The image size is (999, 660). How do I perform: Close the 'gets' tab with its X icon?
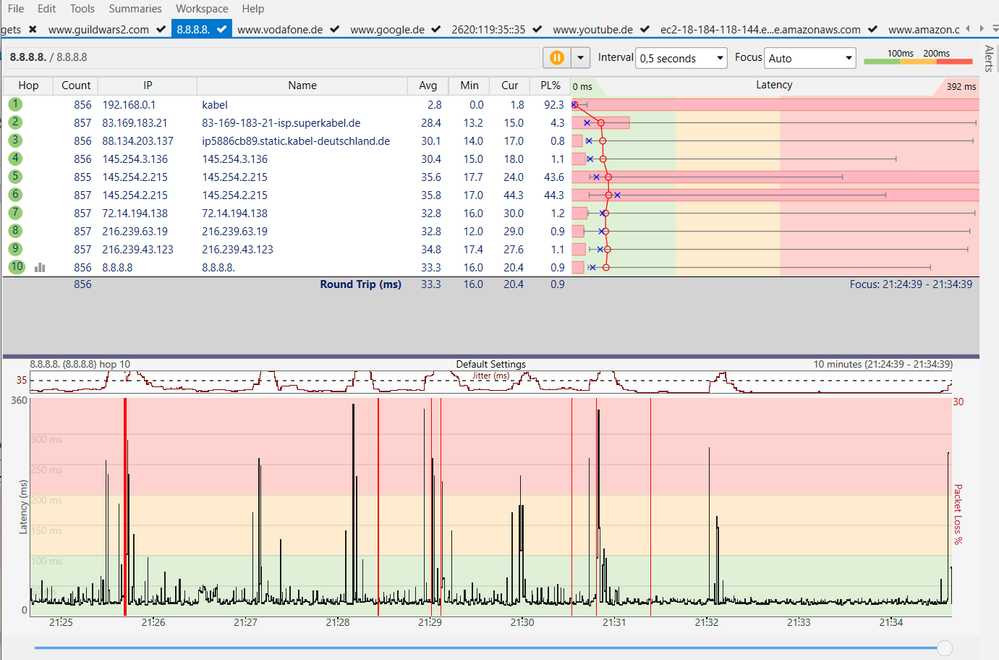tap(32, 30)
